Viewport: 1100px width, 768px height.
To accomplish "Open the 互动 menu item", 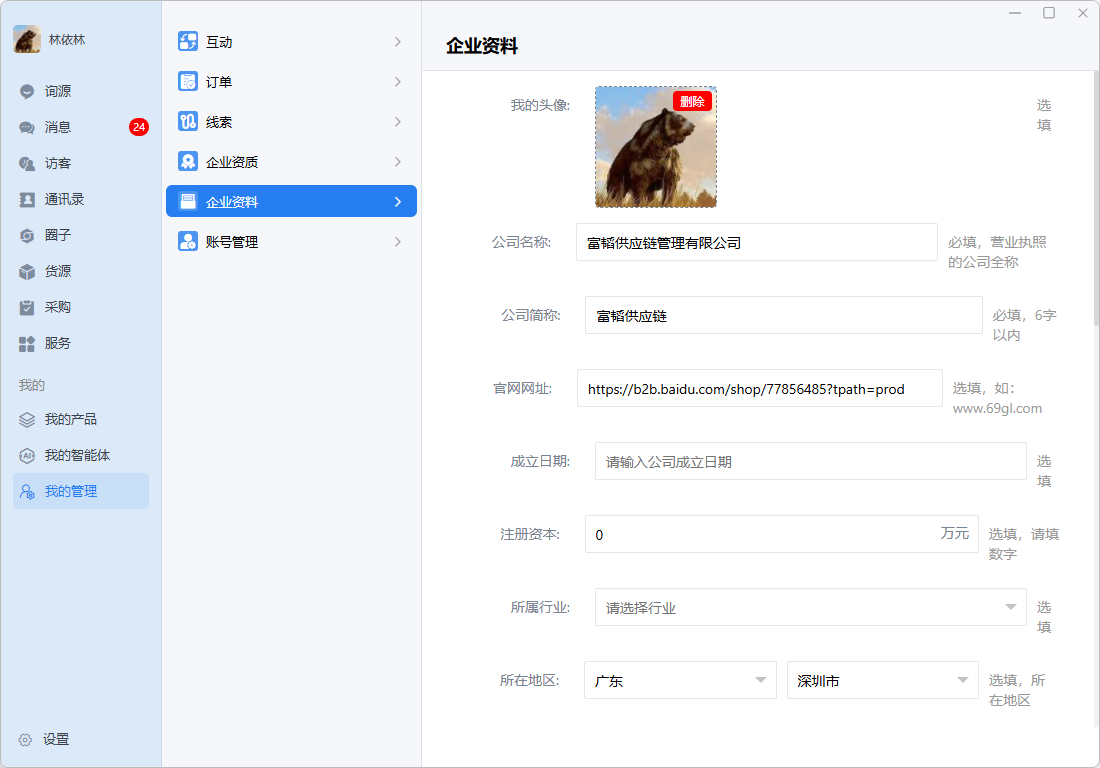I will pyautogui.click(x=291, y=41).
